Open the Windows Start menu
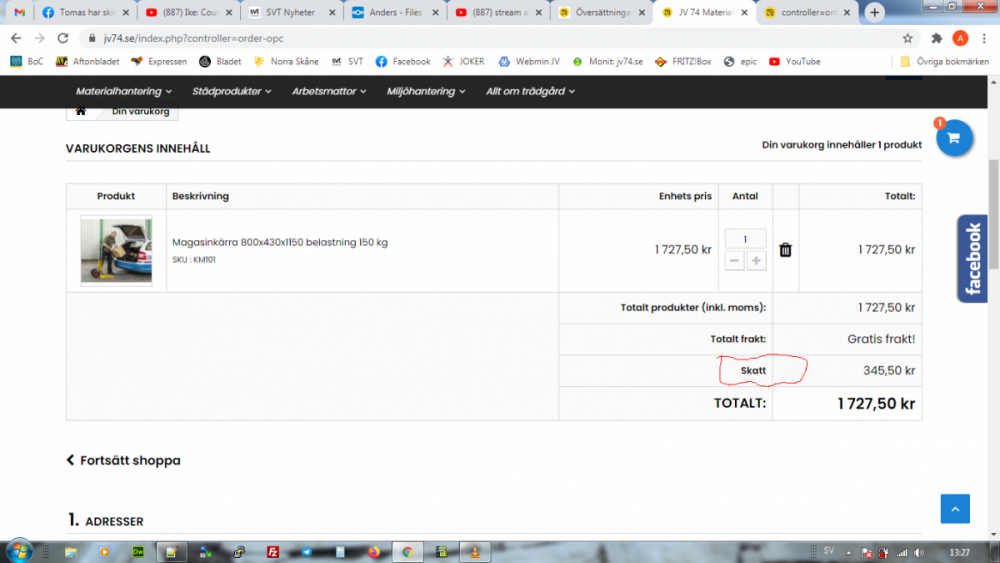1000x563 pixels. click(19, 551)
